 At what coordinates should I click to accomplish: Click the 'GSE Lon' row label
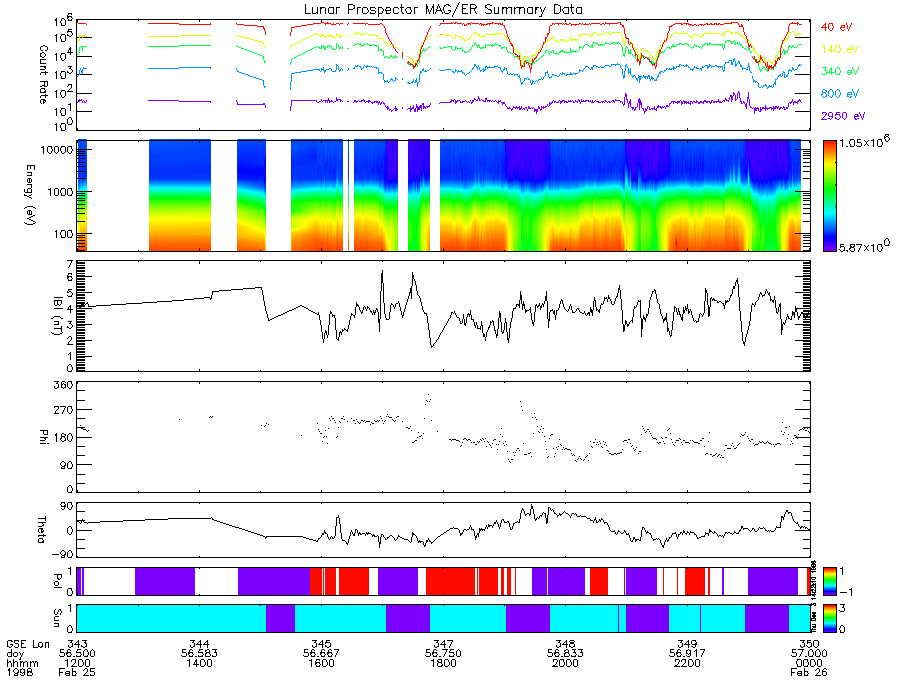(28, 644)
